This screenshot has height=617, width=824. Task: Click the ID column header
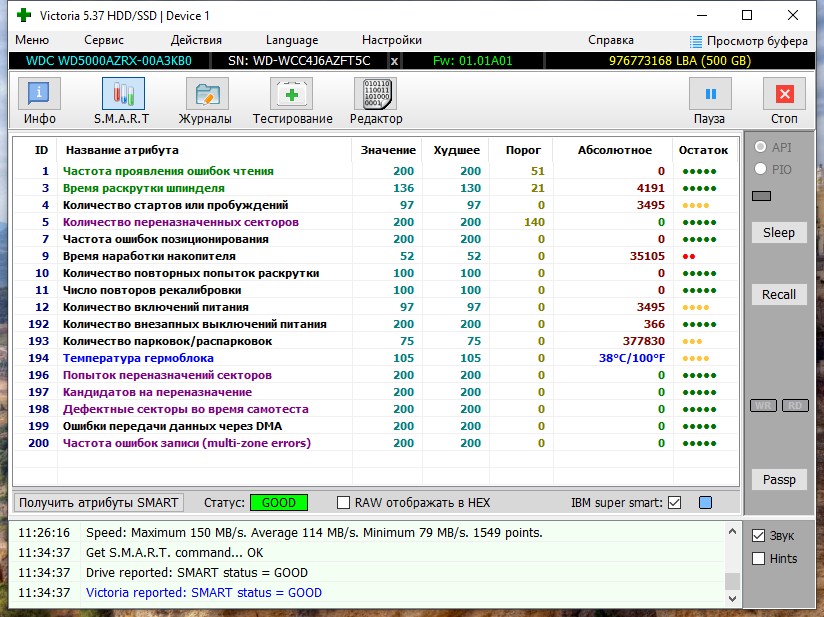coord(41,150)
